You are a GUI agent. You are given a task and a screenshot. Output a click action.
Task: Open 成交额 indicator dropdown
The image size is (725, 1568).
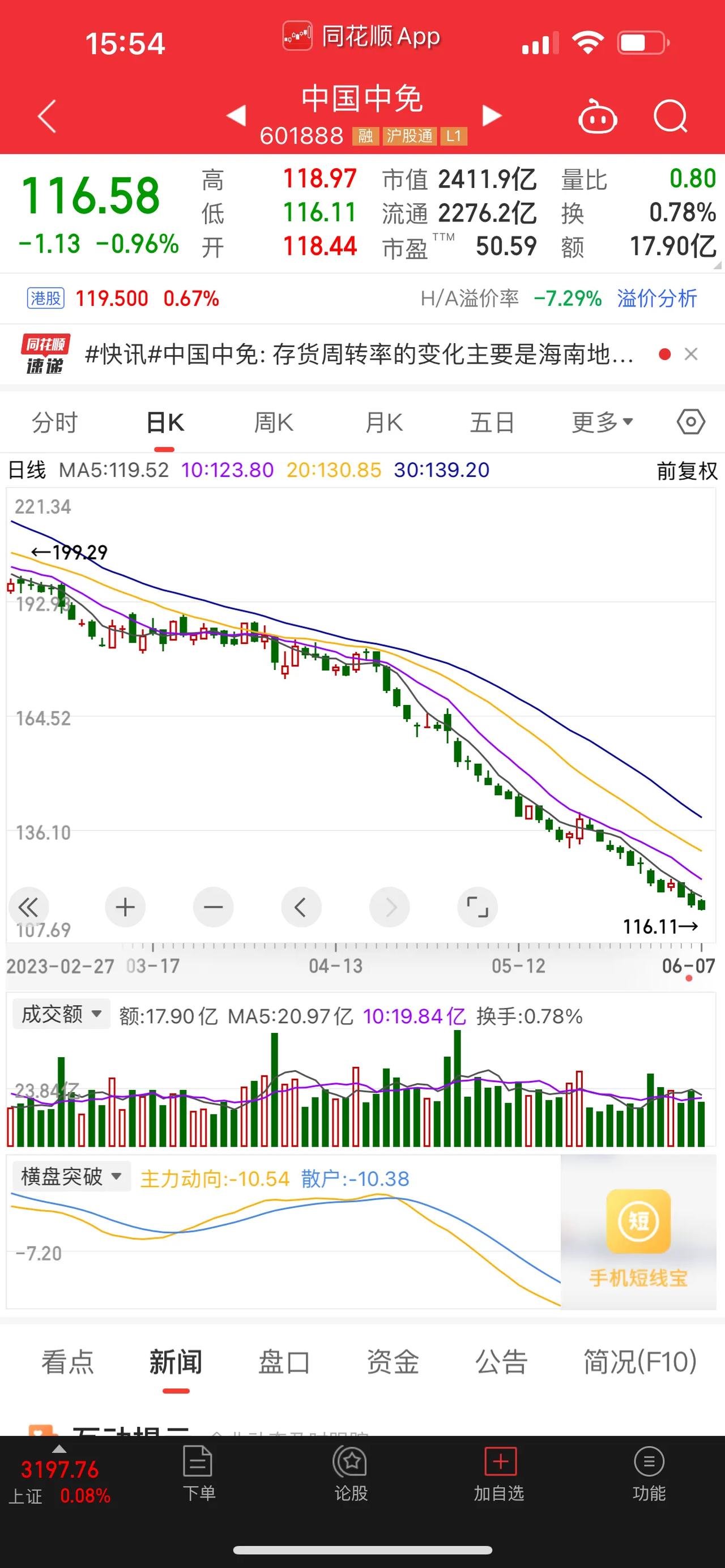[61, 1014]
